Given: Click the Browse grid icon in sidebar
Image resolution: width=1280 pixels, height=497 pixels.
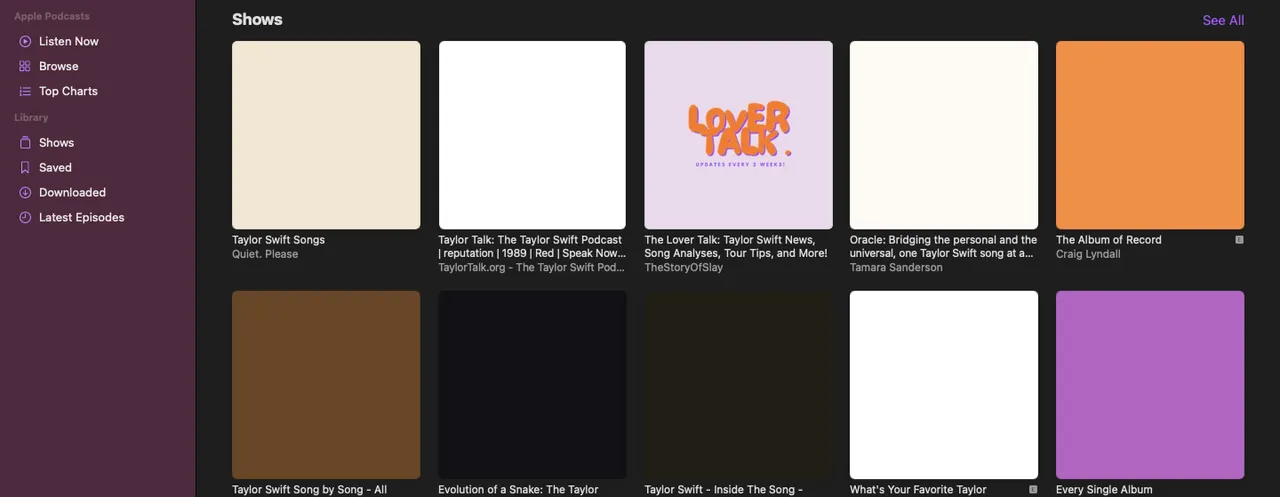Looking at the screenshot, I should [x=25, y=66].
